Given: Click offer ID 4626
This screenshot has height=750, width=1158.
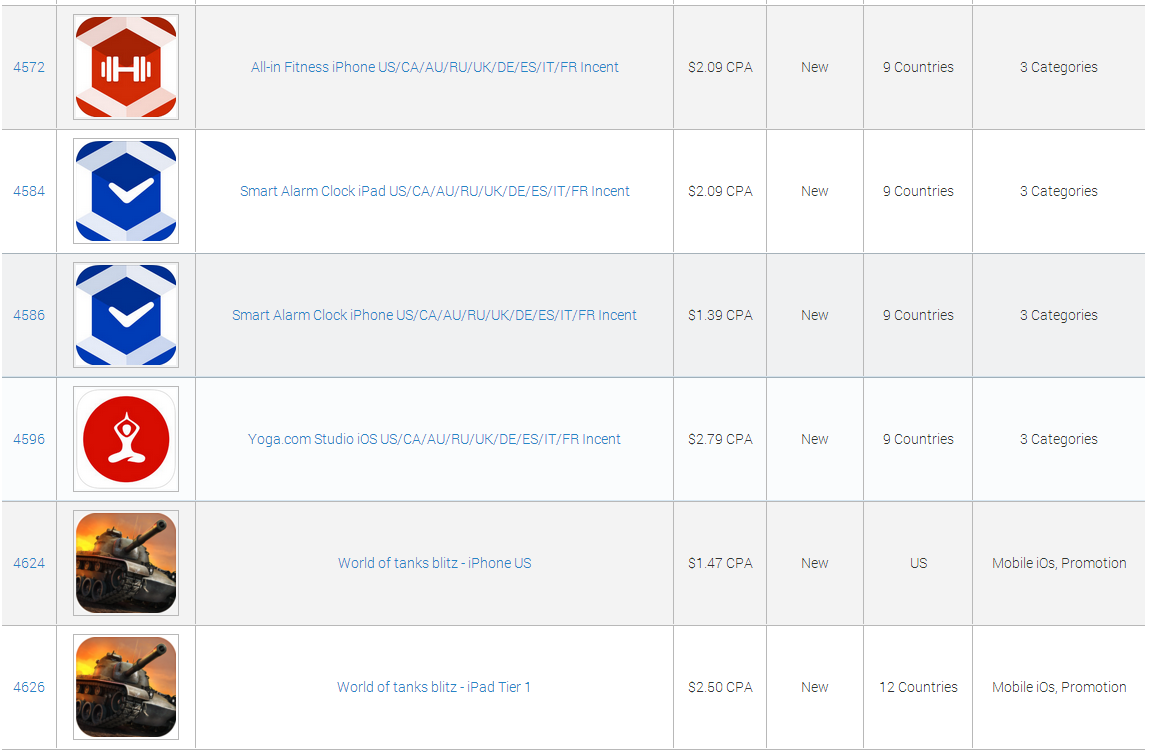Looking at the screenshot, I should point(29,687).
